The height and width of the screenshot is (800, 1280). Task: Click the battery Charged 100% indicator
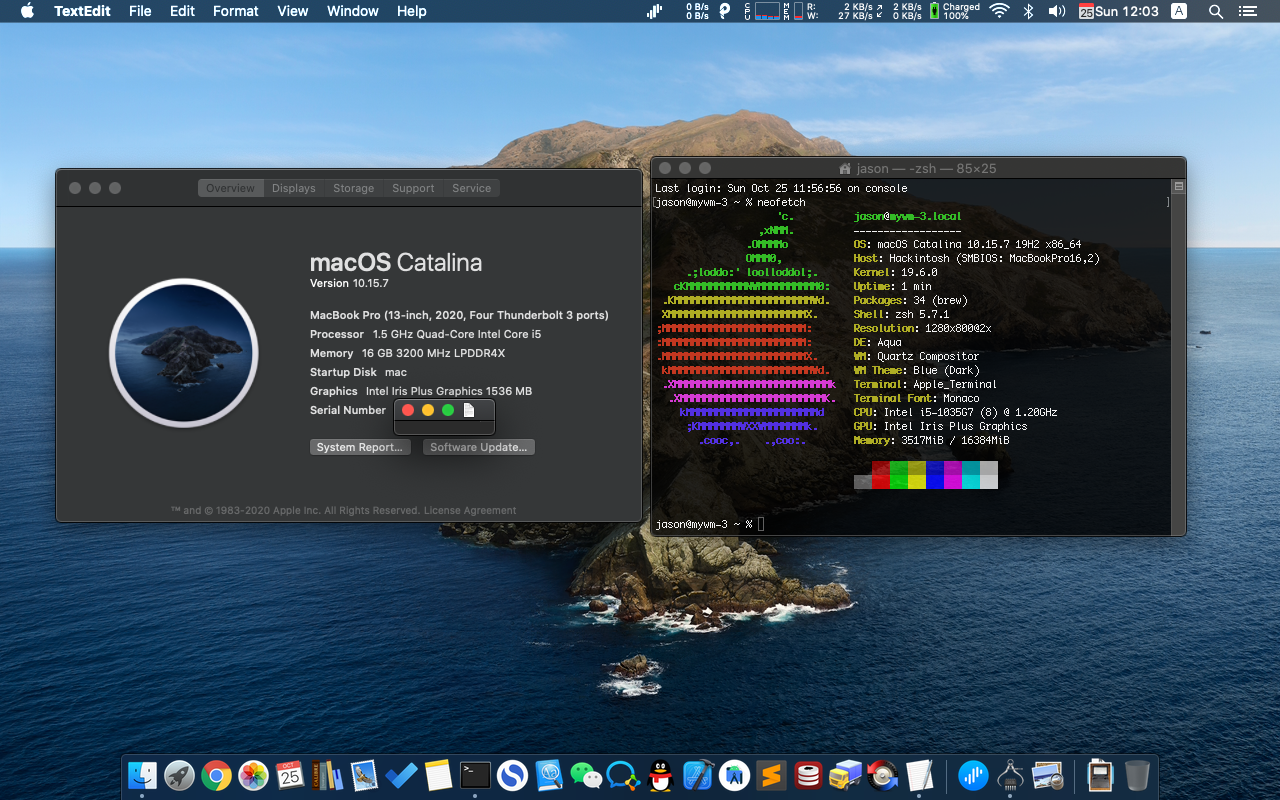tap(955, 11)
